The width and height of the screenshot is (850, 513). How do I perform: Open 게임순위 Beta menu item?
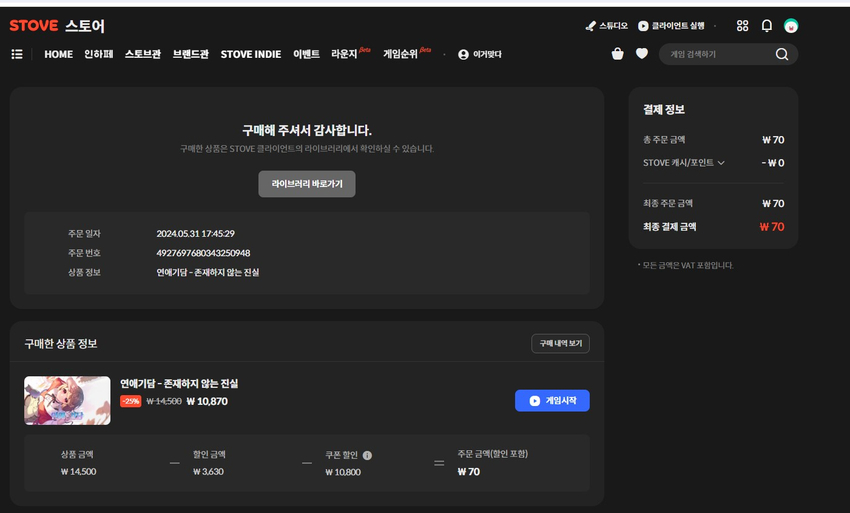[407, 54]
